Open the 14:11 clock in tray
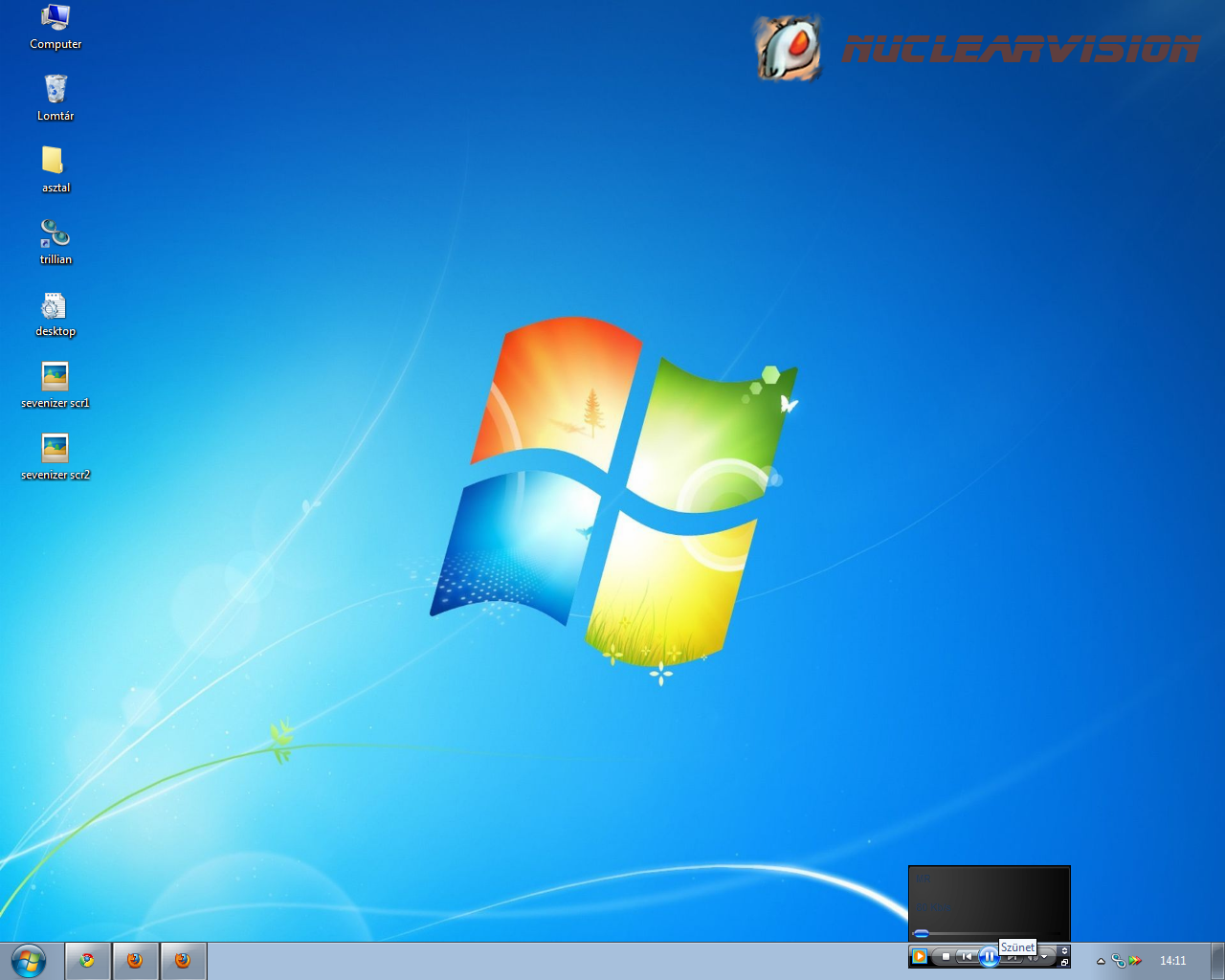Image resolution: width=1225 pixels, height=980 pixels. pyautogui.click(x=1172, y=961)
